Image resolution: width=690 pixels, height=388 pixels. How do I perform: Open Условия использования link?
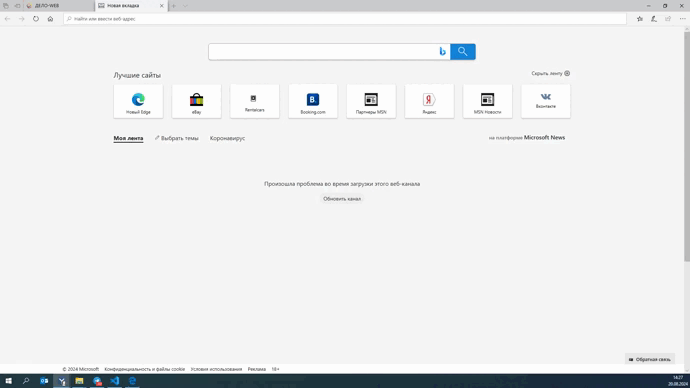[216, 369]
